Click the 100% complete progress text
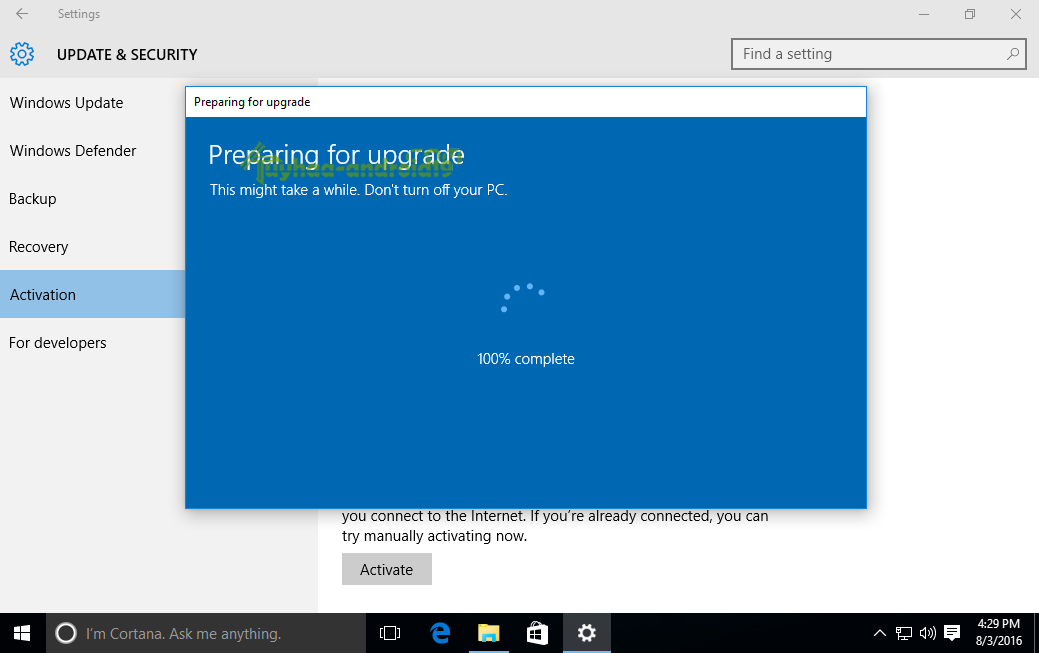1039x653 pixels. pyautogui.click(x=525, y=359)
